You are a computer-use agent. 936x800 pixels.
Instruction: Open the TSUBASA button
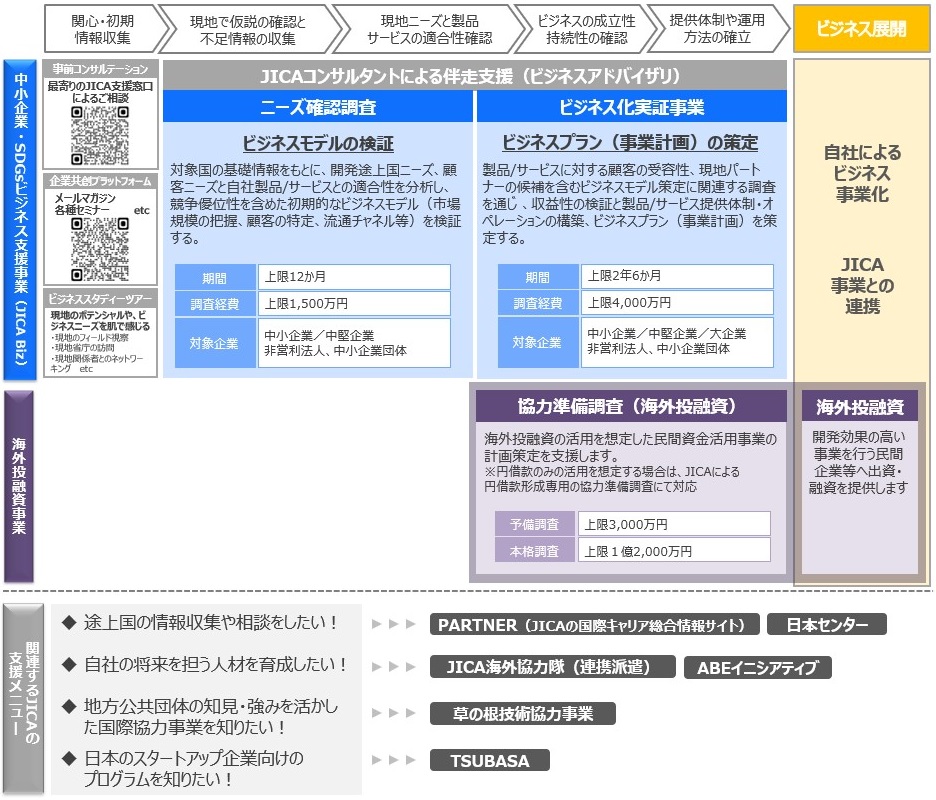(x=489, y=761)
